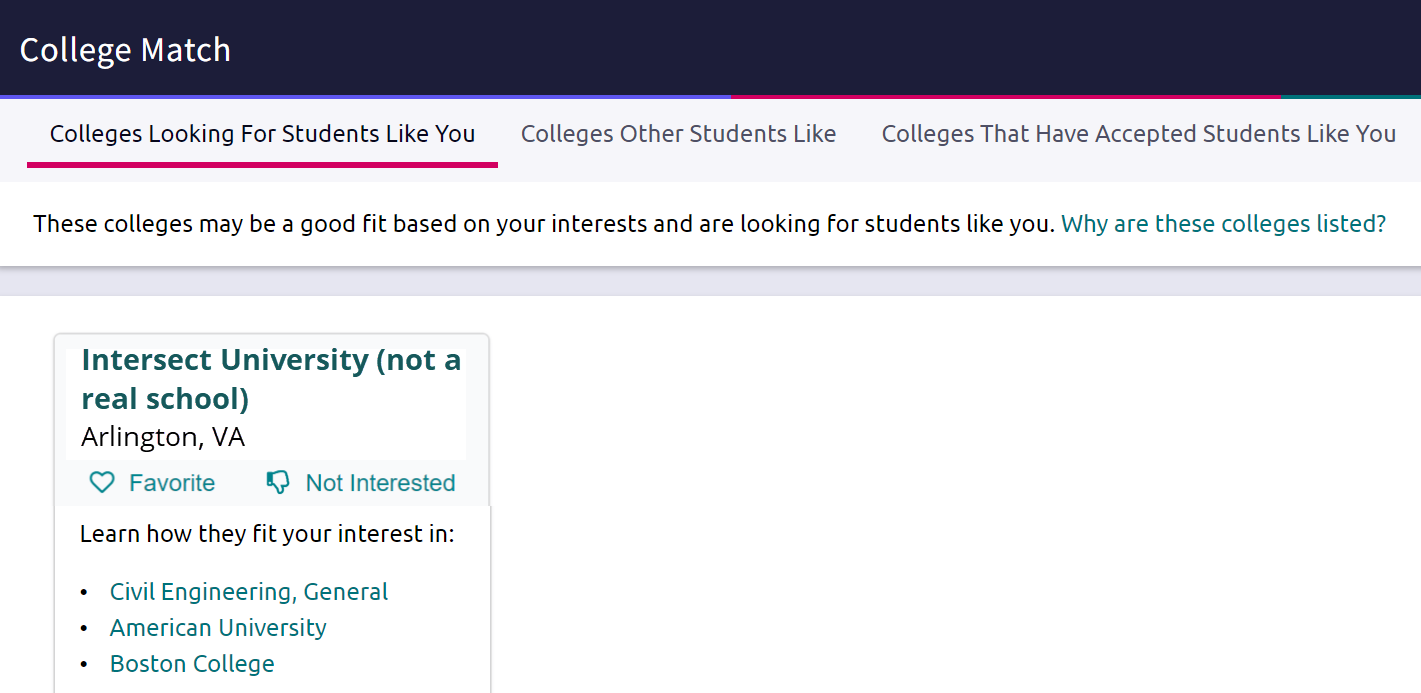This screenshot has height=693, width=1421.
Task: Click the Learn how they fit section
Action: tap(266, 533)
